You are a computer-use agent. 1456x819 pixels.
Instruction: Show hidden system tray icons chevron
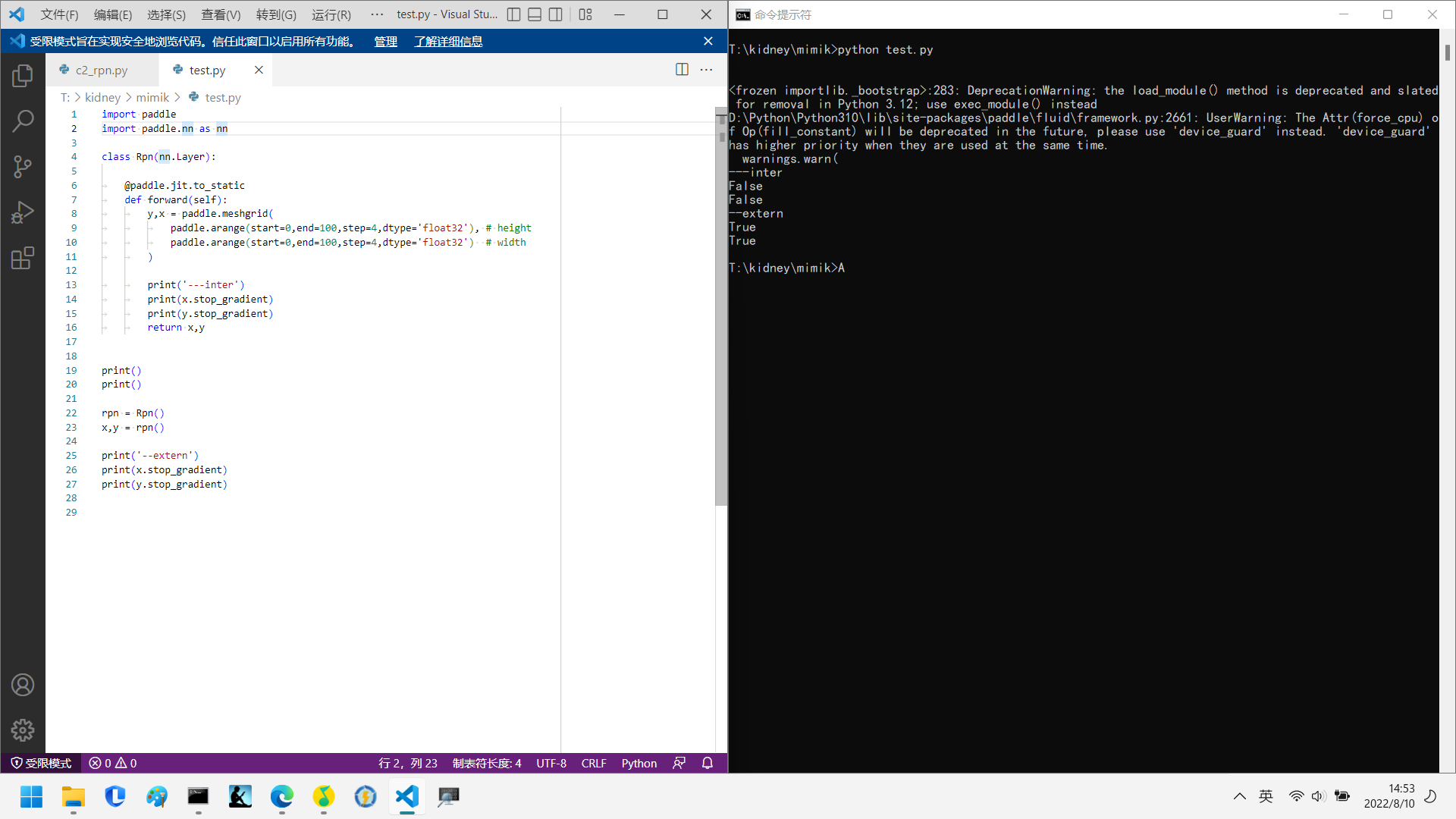(1239, 796)
